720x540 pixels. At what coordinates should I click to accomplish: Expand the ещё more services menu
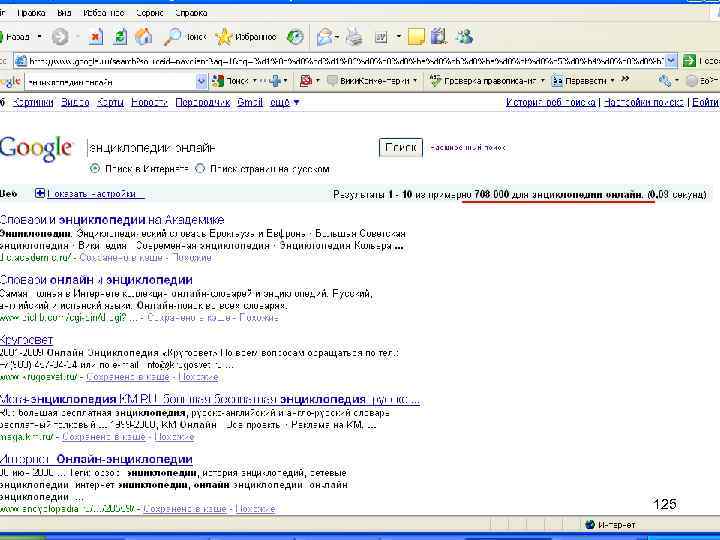point(284,102)
